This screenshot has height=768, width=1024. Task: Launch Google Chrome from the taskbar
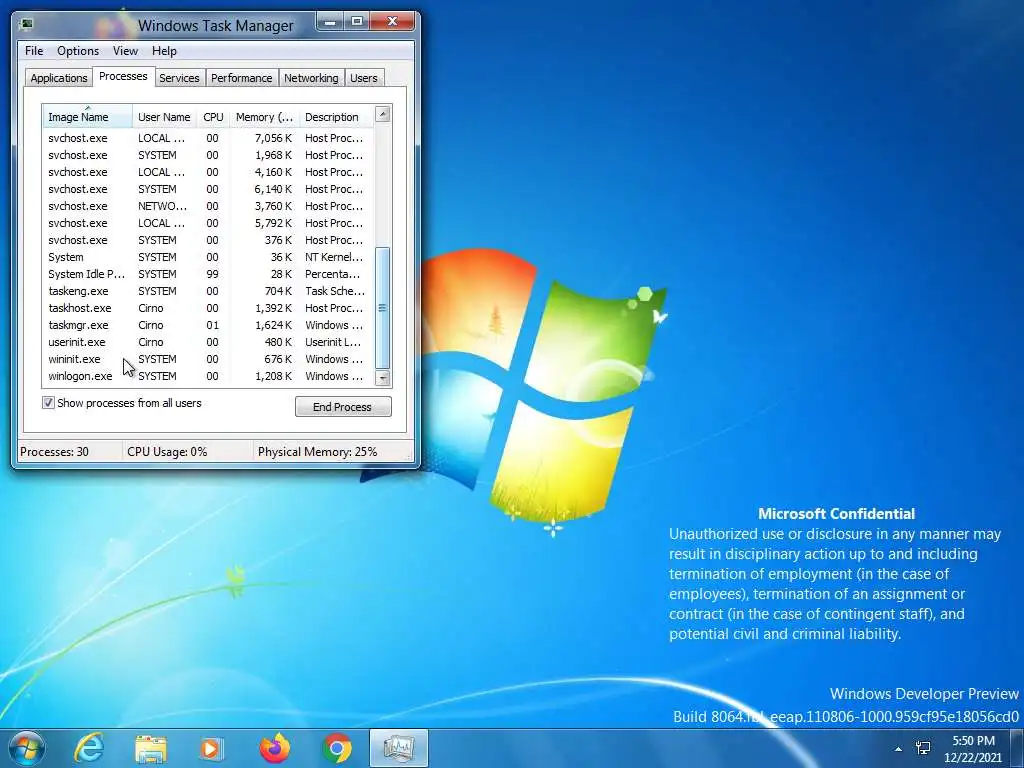pos(337,748)
